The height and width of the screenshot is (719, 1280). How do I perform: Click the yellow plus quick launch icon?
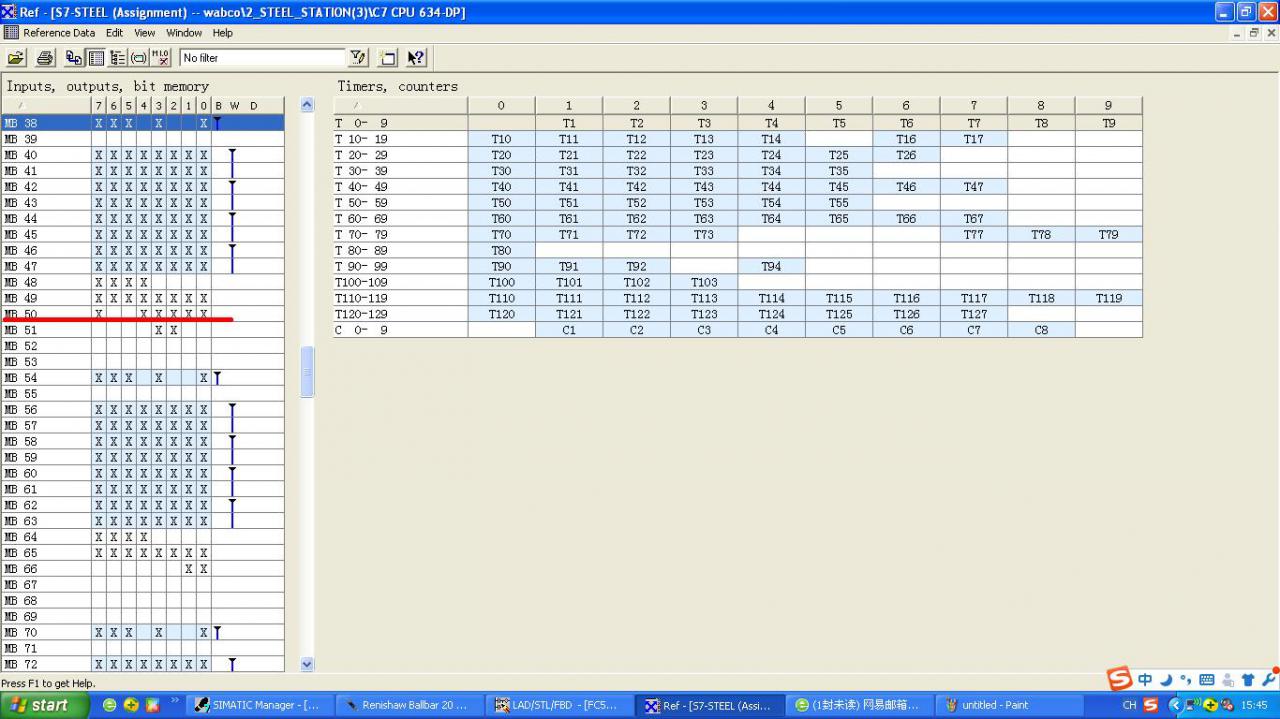[x=131, y=705]
